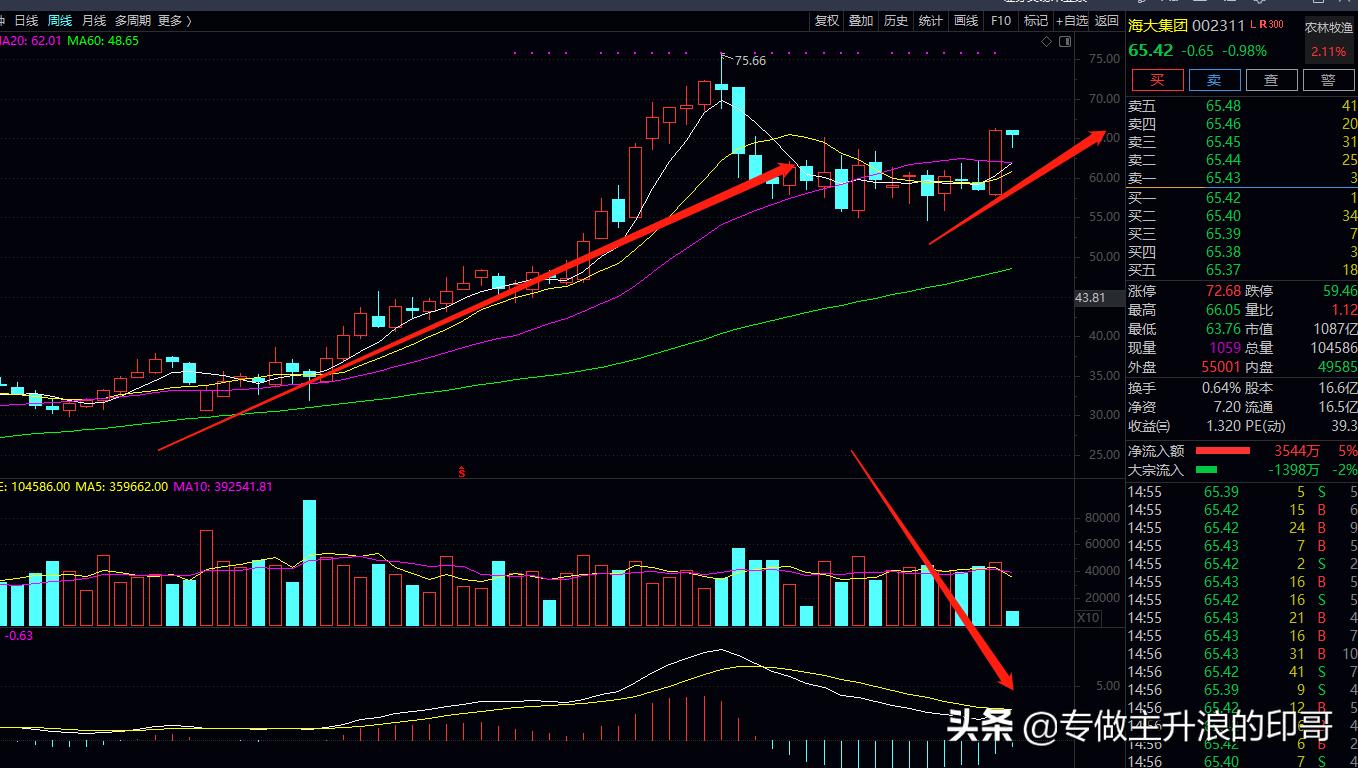Click the red S marker below the candlesticks
This screenshot has width=1358, height=768.
point(461,471)
